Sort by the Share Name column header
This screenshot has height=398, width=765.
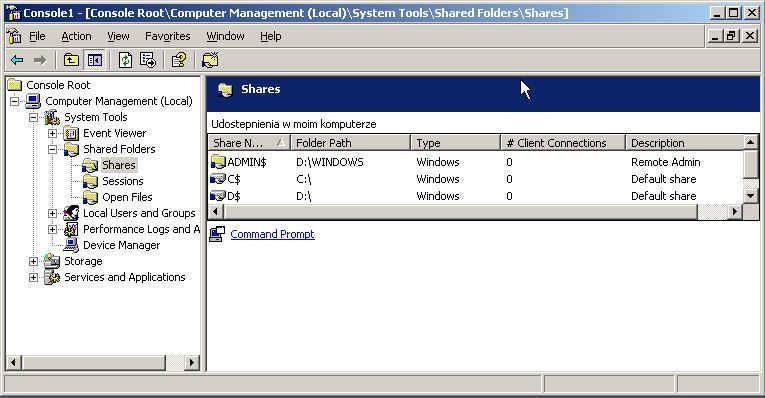point(249,143)
